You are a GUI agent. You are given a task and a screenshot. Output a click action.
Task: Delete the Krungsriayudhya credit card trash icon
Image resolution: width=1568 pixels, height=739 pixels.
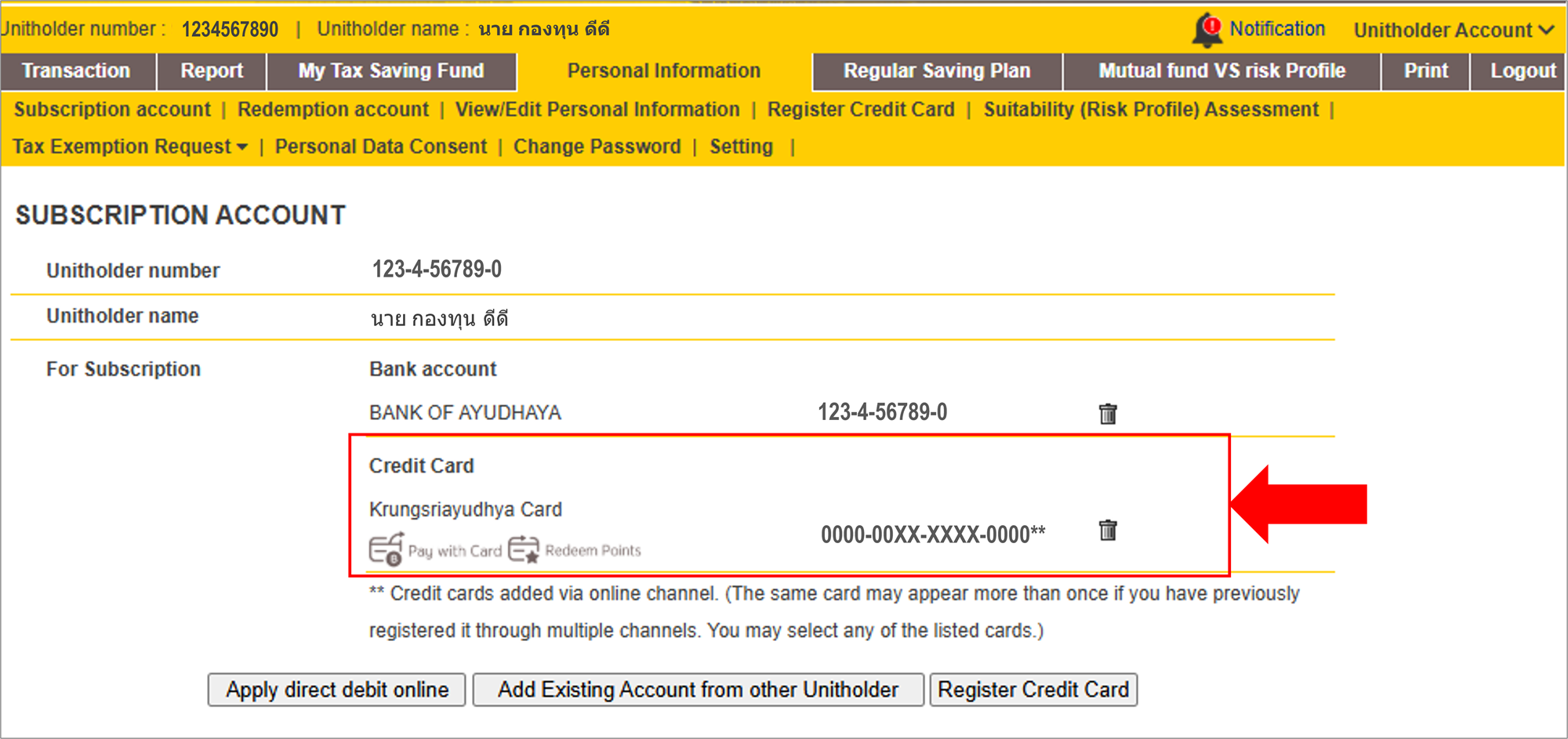(1108, 530)
